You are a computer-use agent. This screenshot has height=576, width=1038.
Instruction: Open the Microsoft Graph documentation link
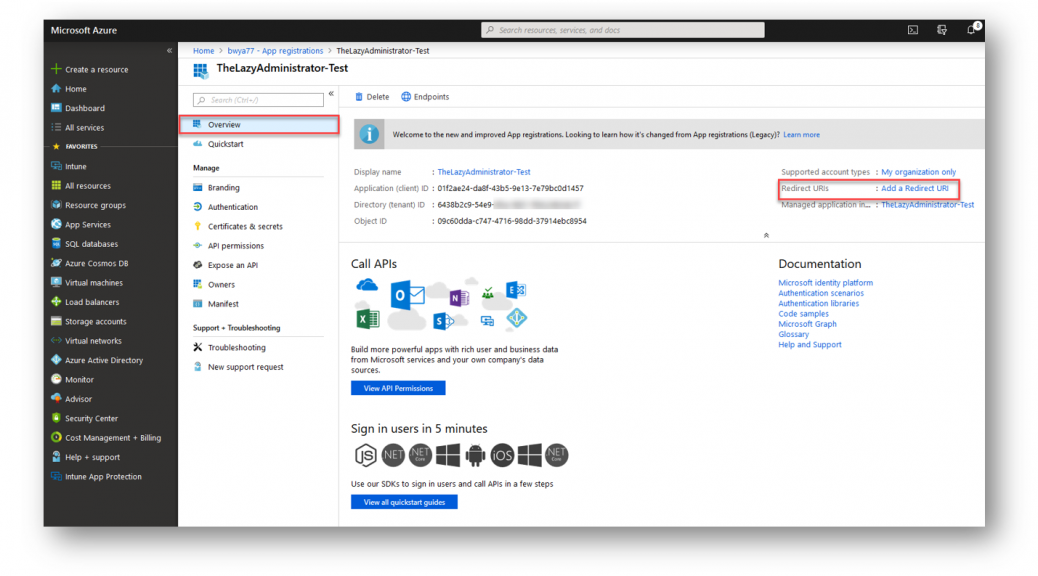click(807, 324)
